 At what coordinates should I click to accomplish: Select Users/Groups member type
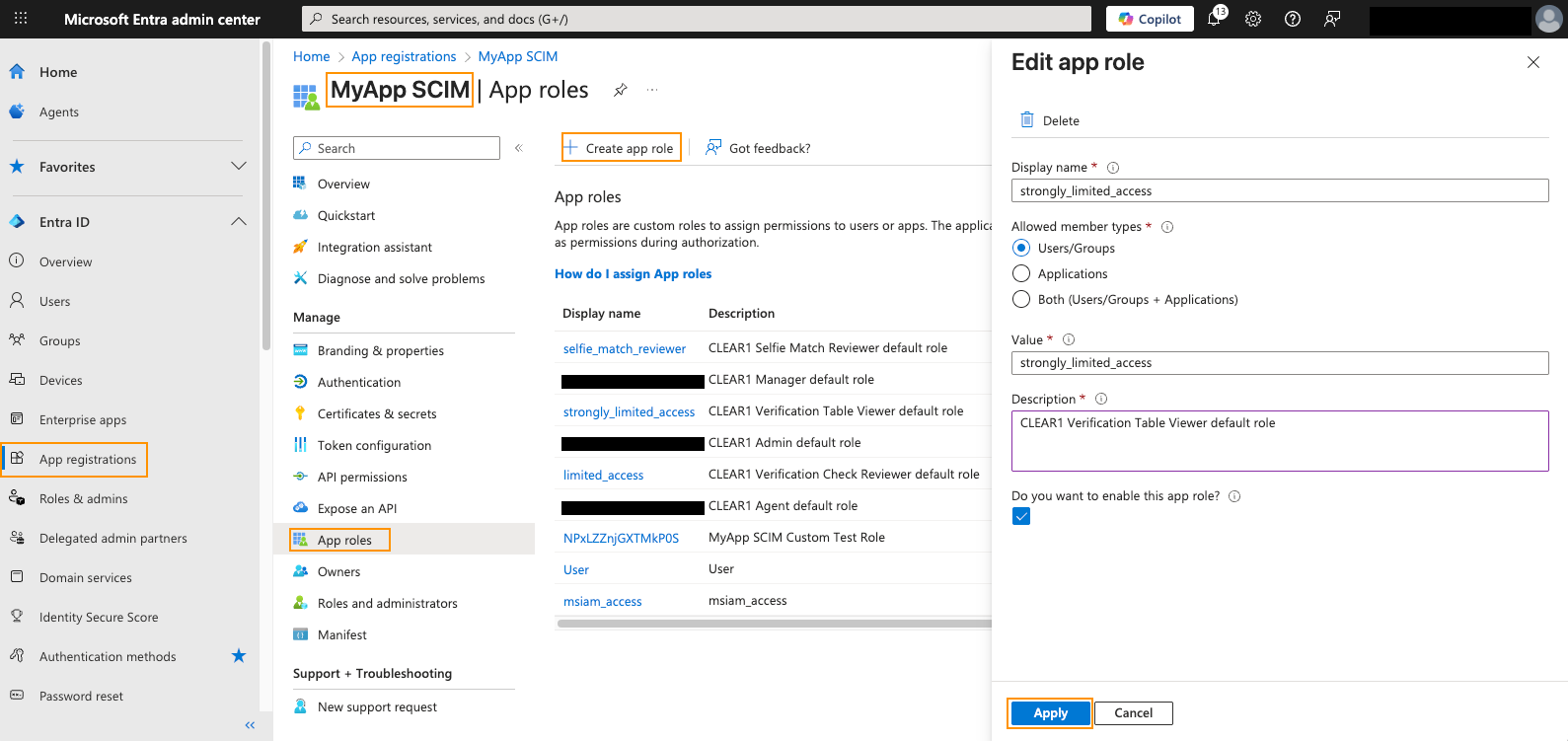(1021, 248)
